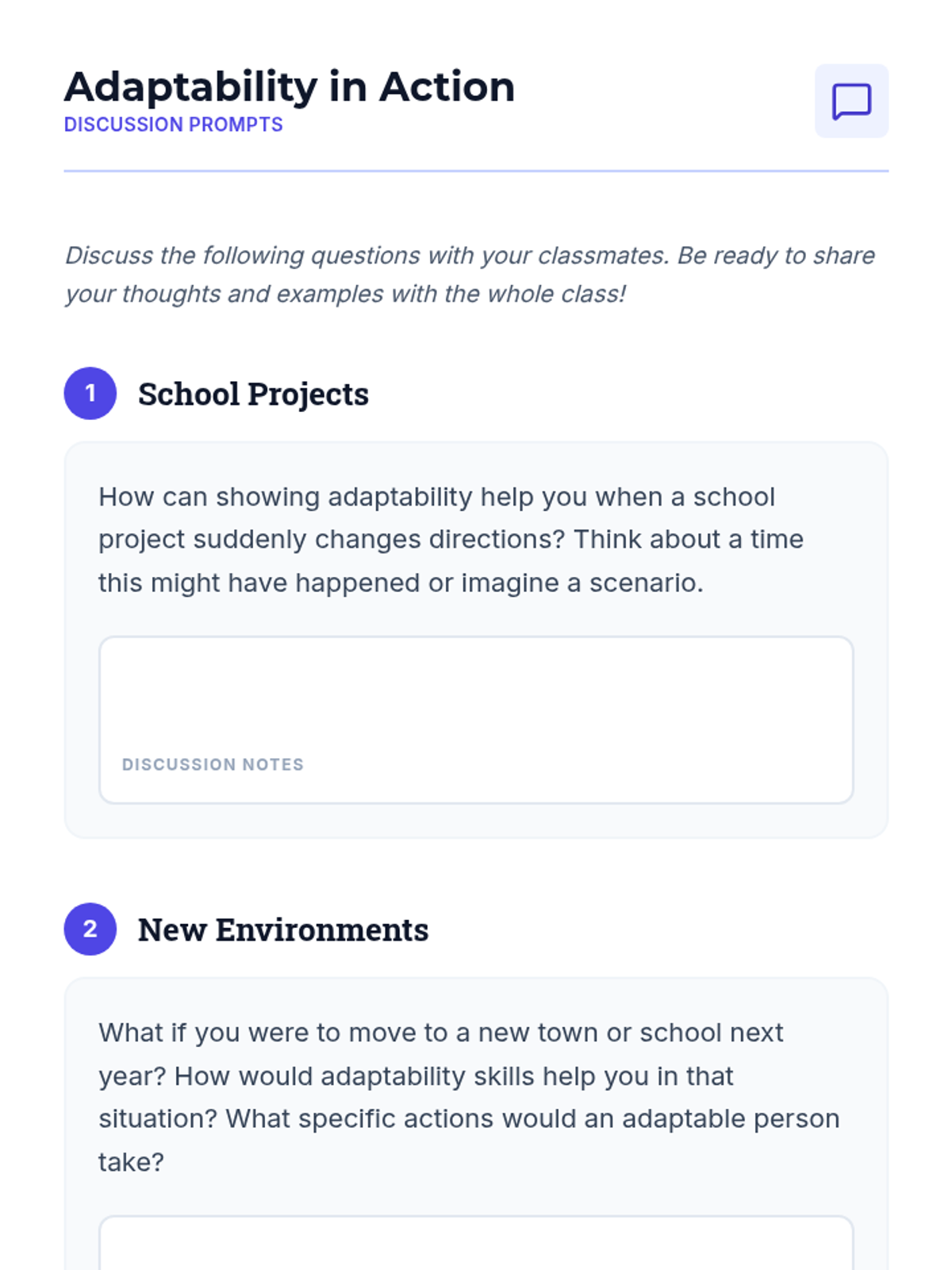Click 'adaptable person' in second question
This screenshot has width=952, height=1270.
click(731, 1119)
